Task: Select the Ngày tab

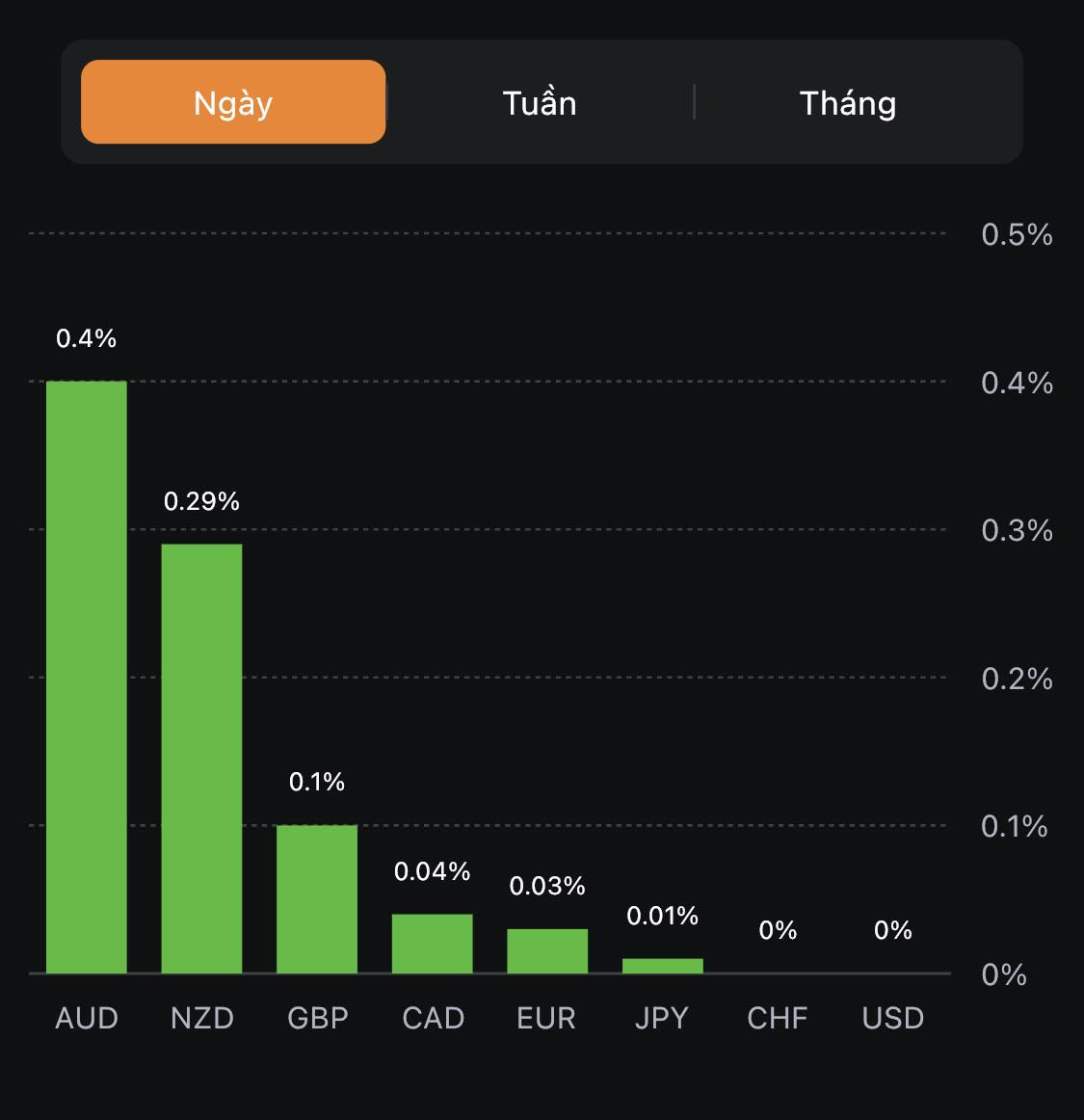Action: (x=233, y=102)
